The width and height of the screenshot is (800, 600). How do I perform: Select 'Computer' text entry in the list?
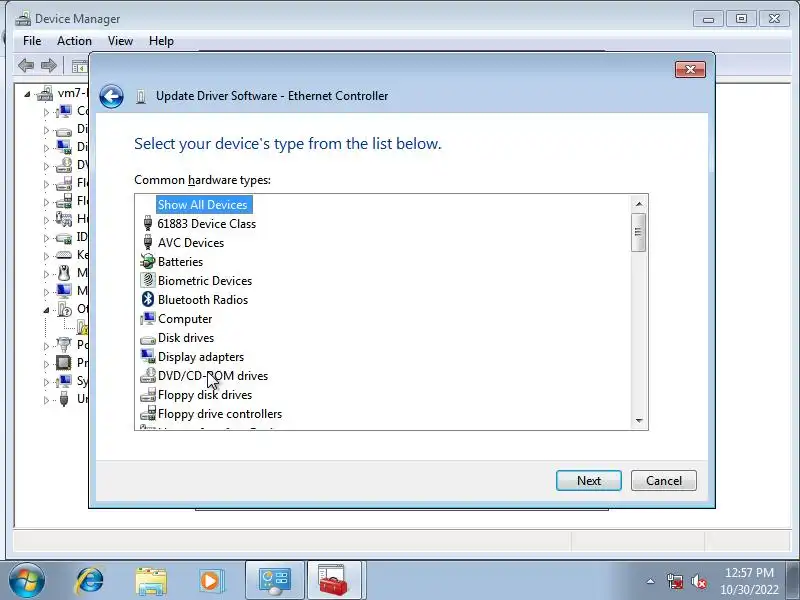(x=185, y=318)
